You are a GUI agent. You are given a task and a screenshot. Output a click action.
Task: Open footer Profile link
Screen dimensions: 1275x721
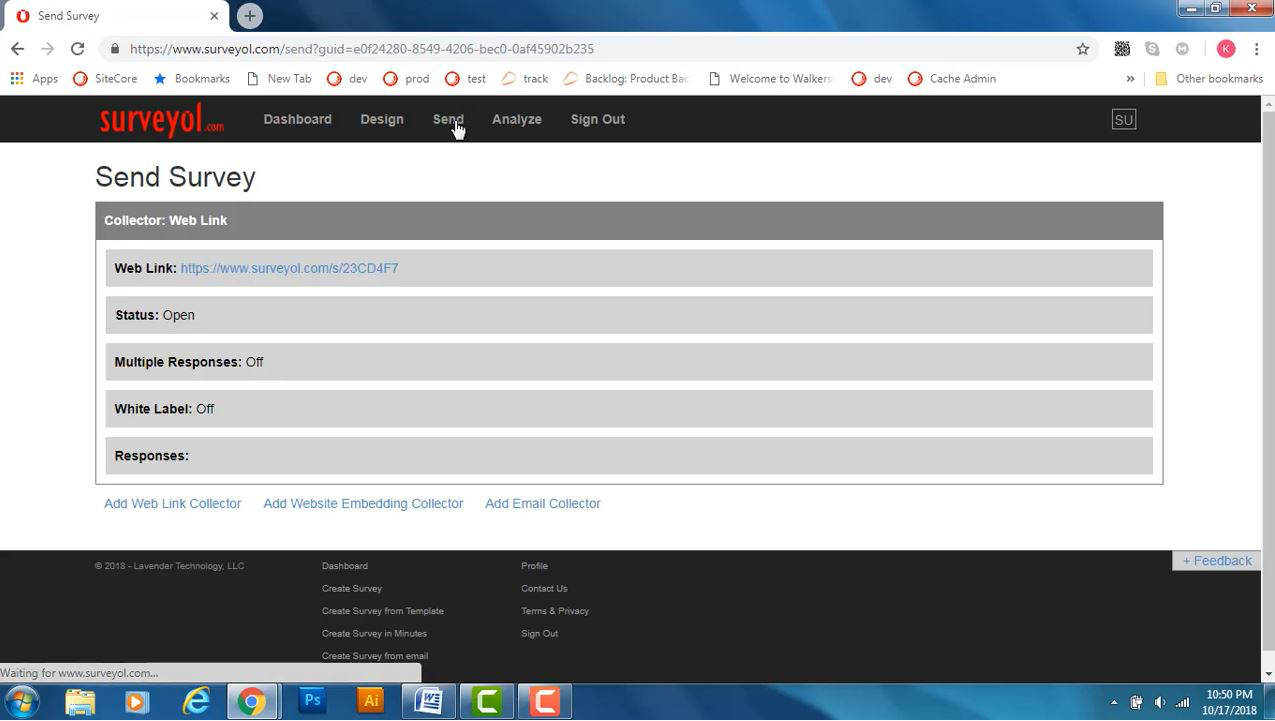(534, 566)
